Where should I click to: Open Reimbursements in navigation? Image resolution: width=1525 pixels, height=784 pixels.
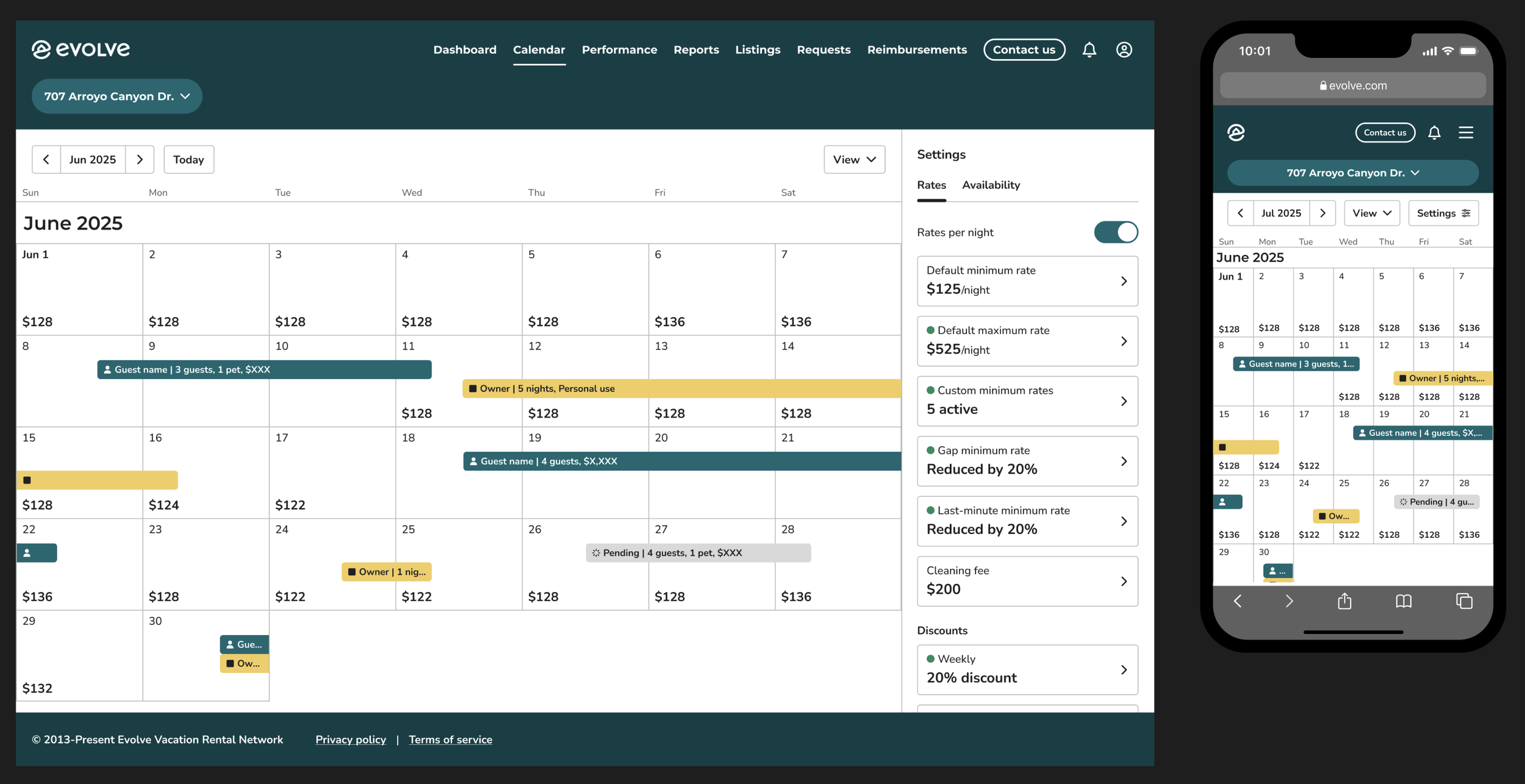(917, 50)
